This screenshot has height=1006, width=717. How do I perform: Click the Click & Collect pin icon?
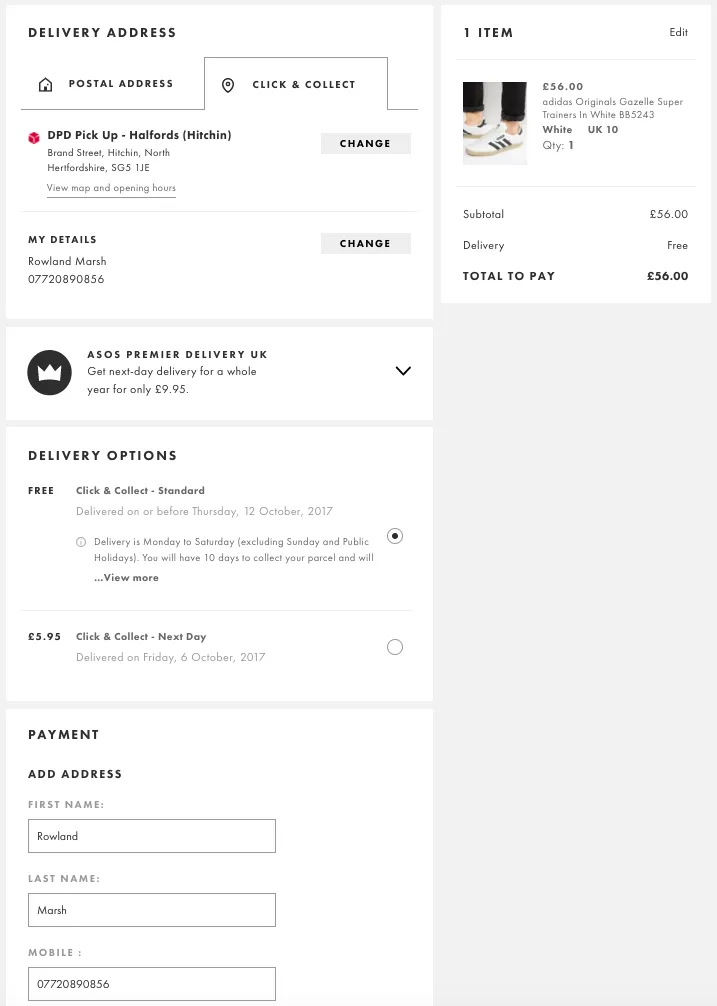[228, 85]
